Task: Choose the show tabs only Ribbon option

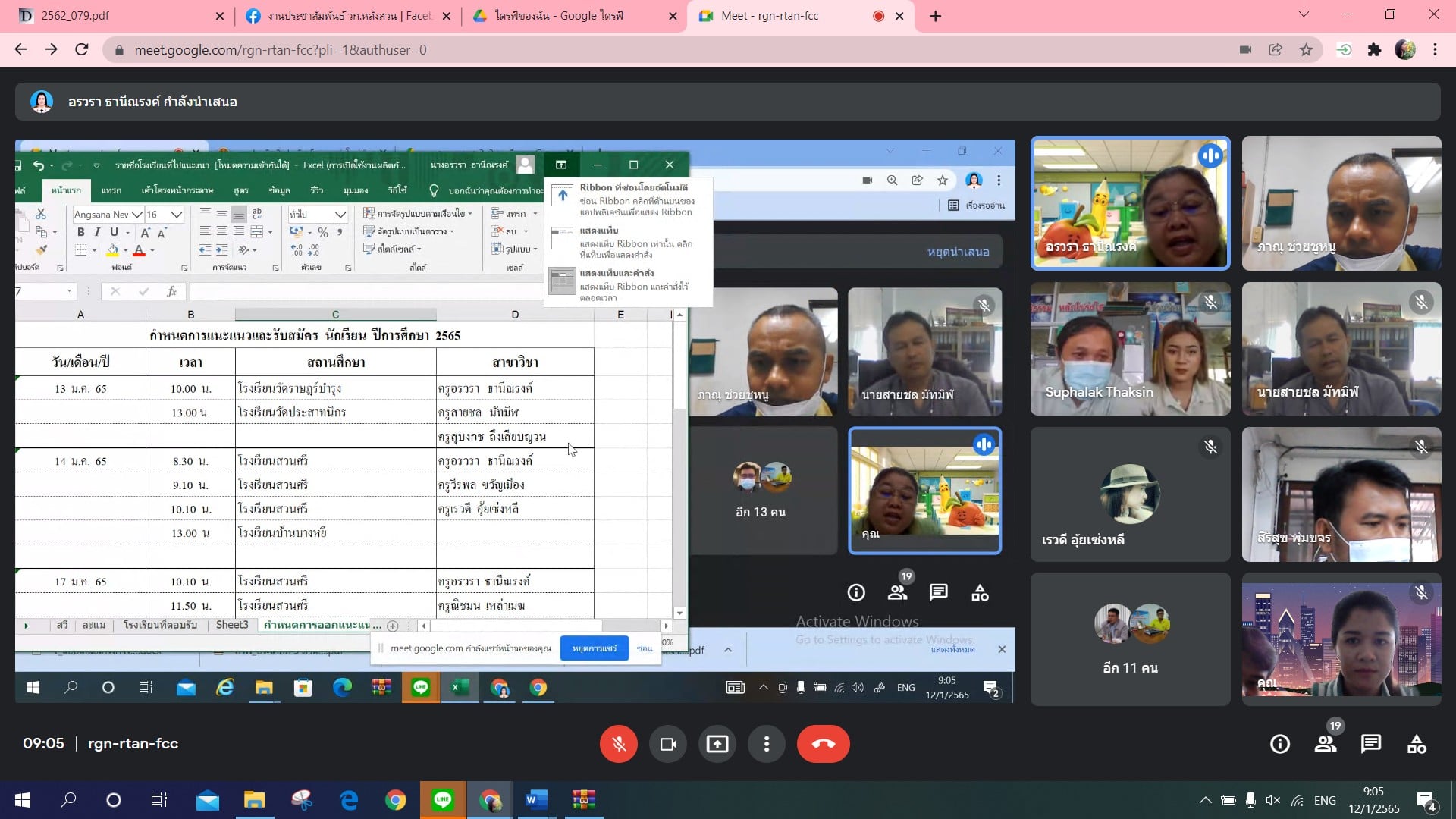Action: 629,242
